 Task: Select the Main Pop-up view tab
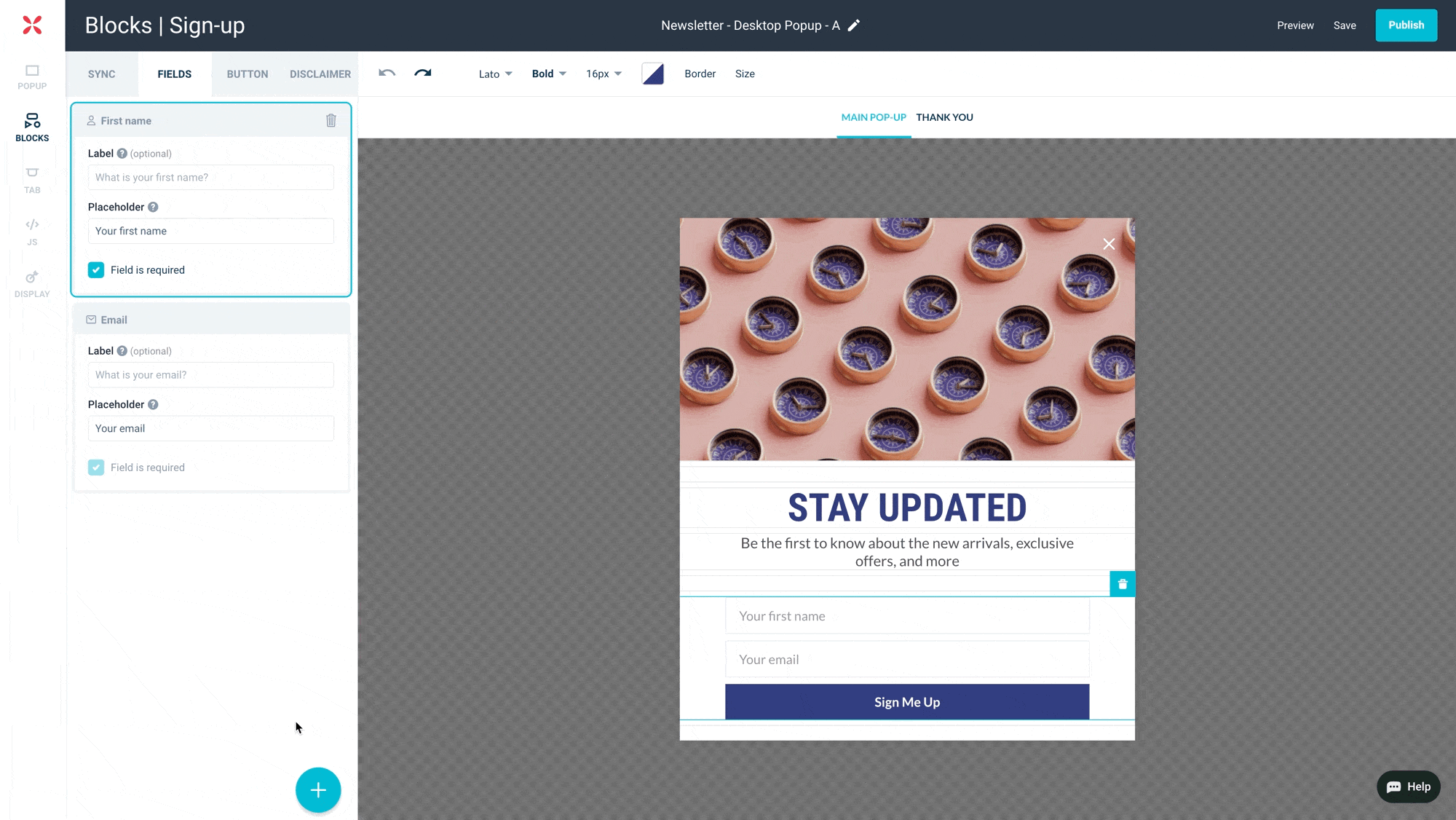[x=874, y=117]
